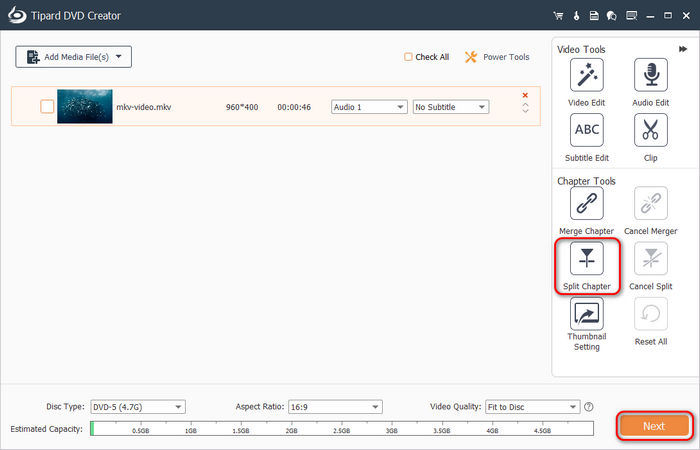Image resolution: width=700 pixels, height=450 pixels.
Task: Open the Subtitle Edit ABC tool
Action: [x=587, y=130]
